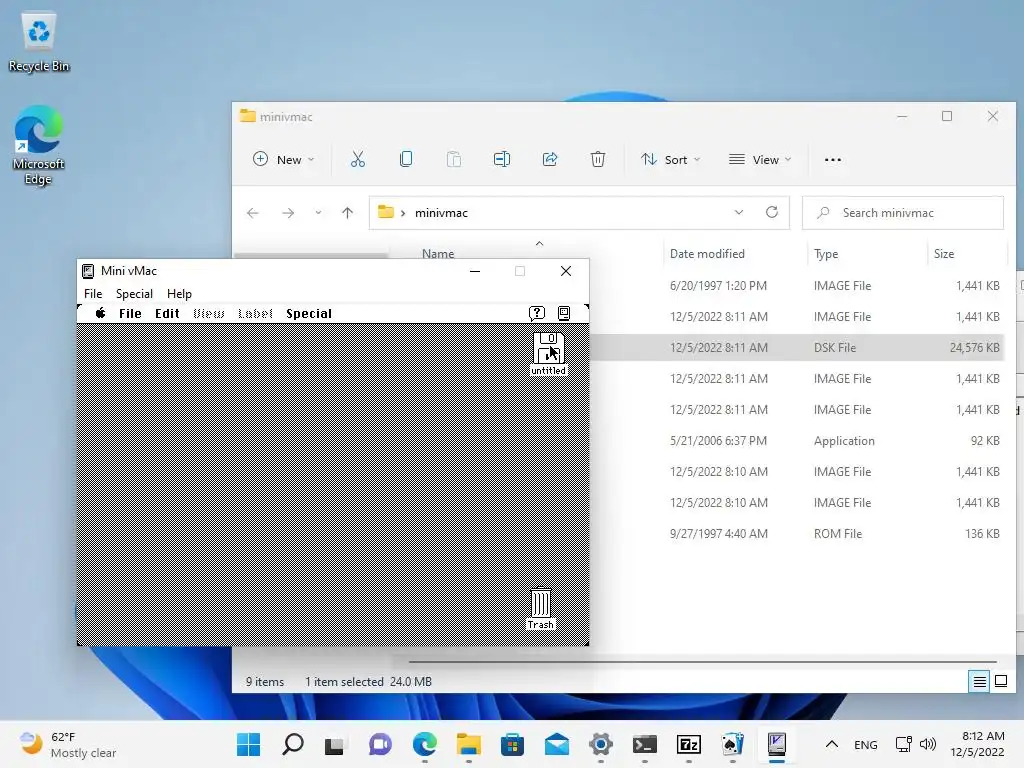The width and height of the screenshot is (1024, 768).
Task: Click the Cut scissors icon in File Explorer
Action: click(358, 159)
